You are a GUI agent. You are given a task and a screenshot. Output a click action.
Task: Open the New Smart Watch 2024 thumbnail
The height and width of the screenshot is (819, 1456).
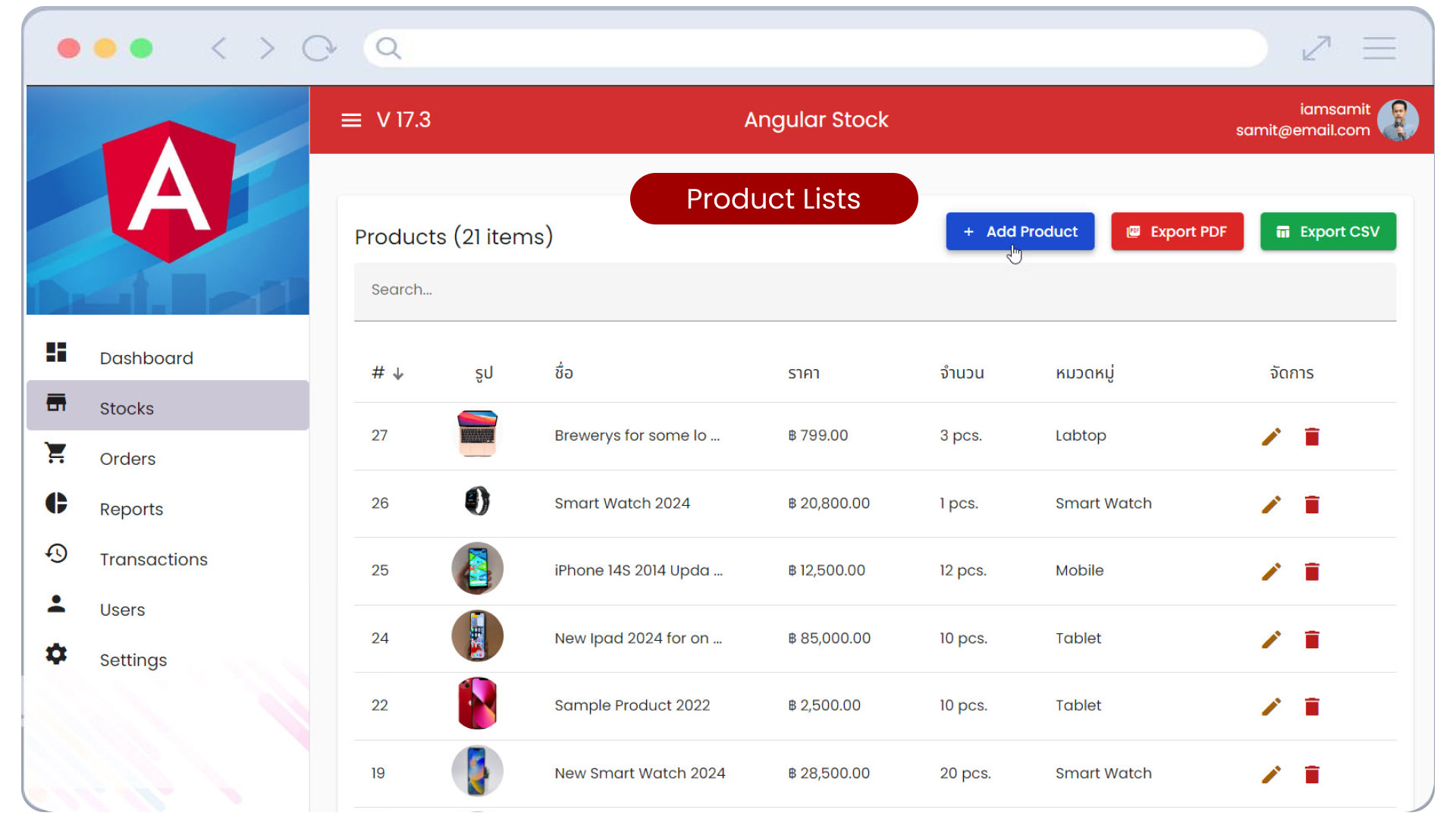click(477, 770)
